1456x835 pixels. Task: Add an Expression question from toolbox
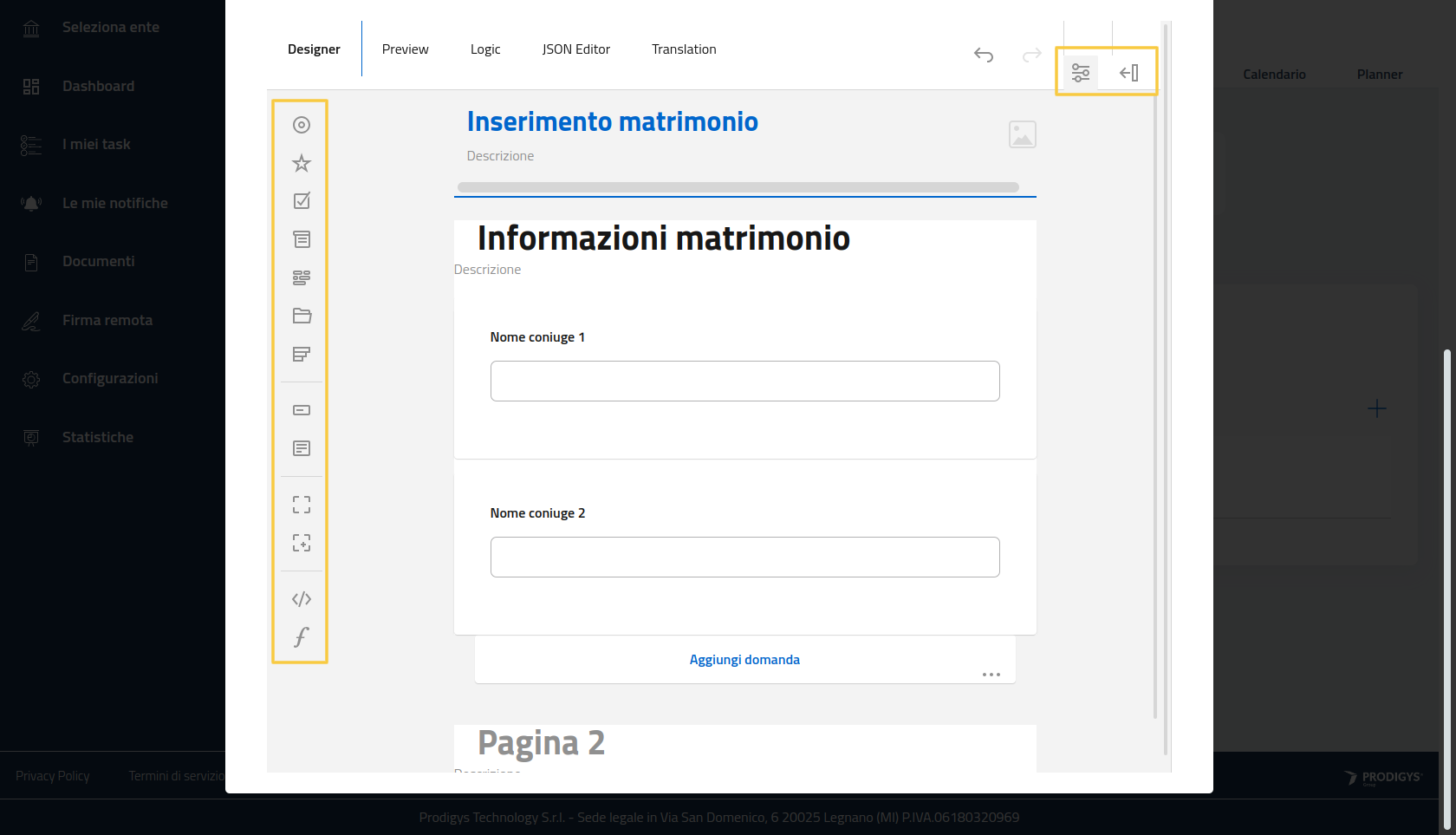coord(301,637)
